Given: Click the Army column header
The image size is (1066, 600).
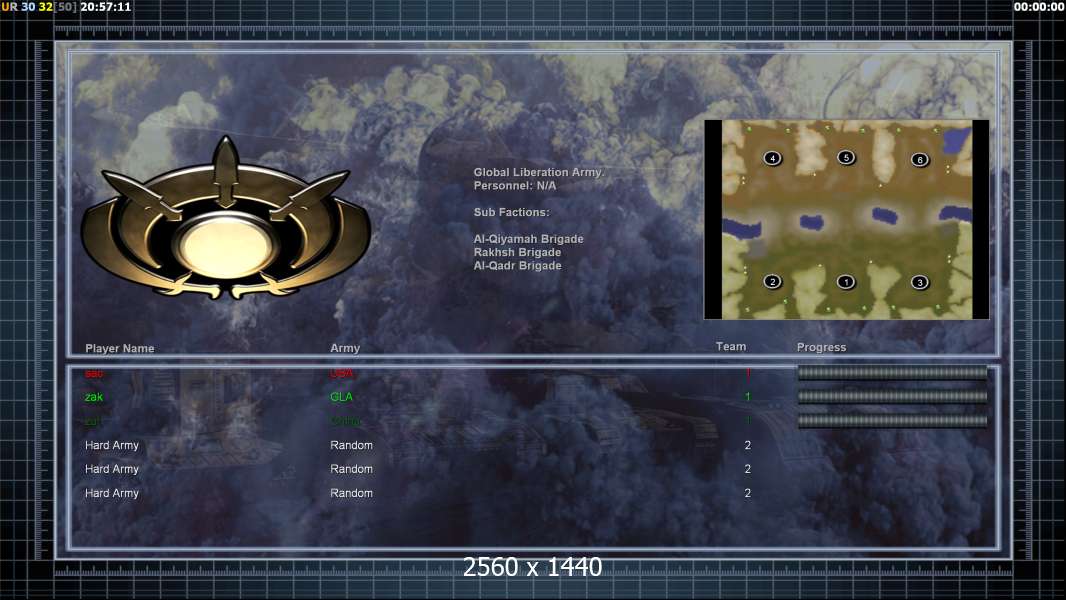Looking at the screenshot, I should [345, 348].
